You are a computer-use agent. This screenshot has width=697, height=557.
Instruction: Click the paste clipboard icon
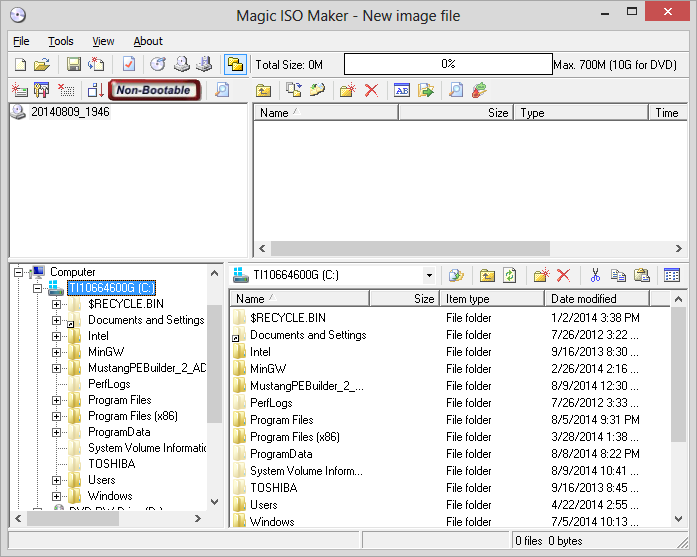641,276
